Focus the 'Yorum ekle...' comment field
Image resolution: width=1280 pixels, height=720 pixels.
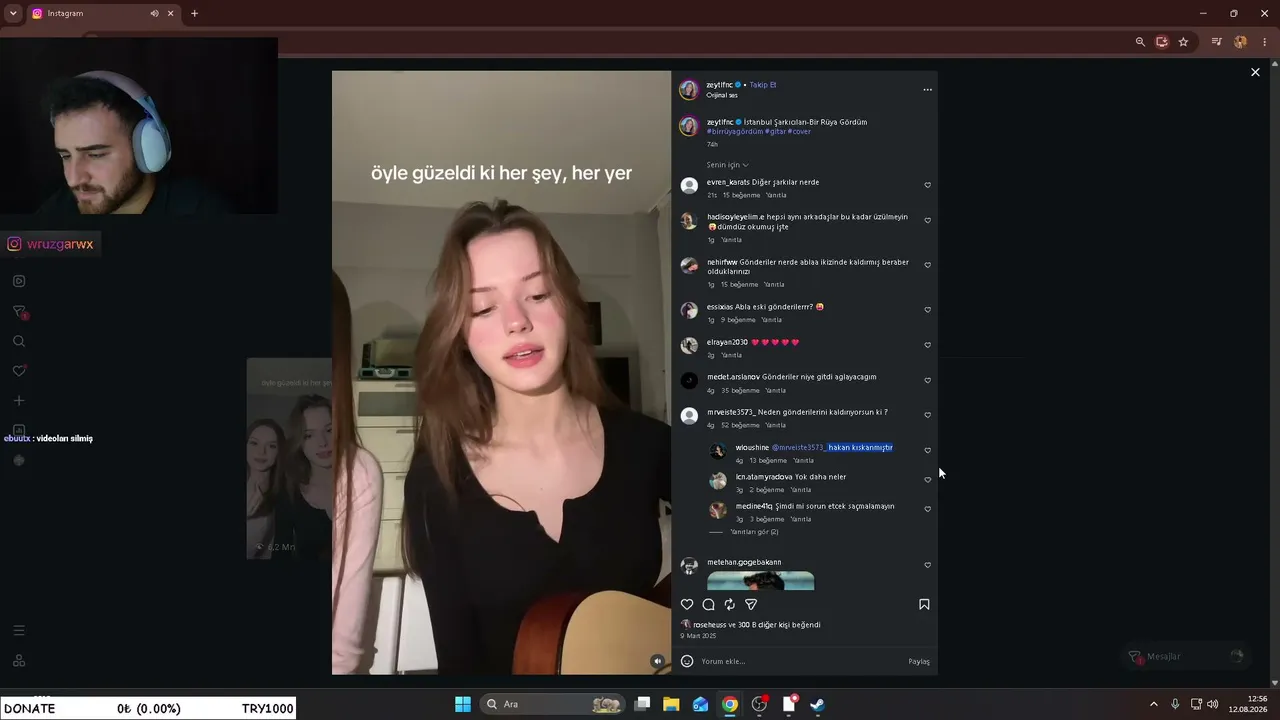(800, 661)
